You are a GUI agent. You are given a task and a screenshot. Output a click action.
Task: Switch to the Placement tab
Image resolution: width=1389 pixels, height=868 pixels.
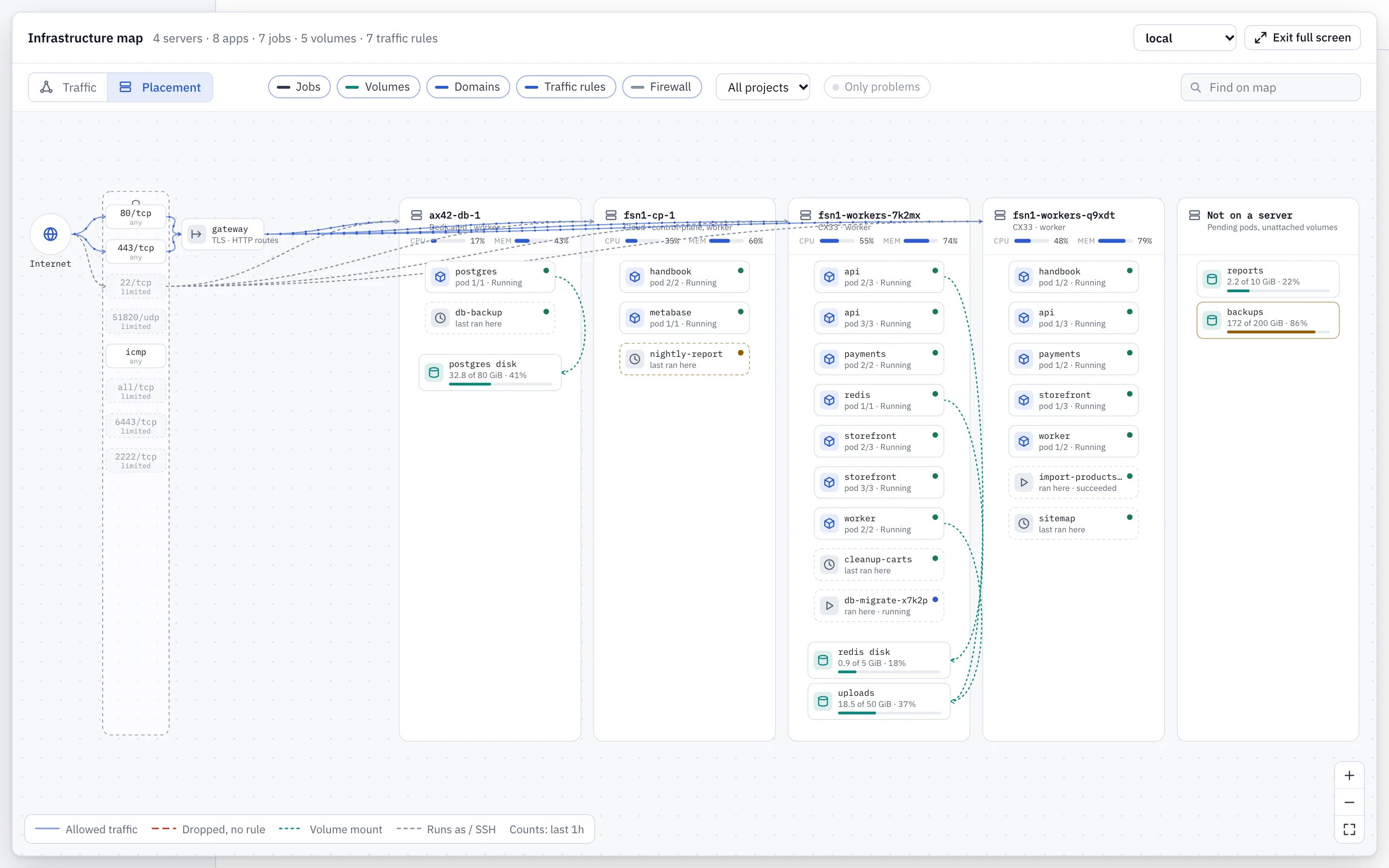pyautogui.click(x=160, y=87)
